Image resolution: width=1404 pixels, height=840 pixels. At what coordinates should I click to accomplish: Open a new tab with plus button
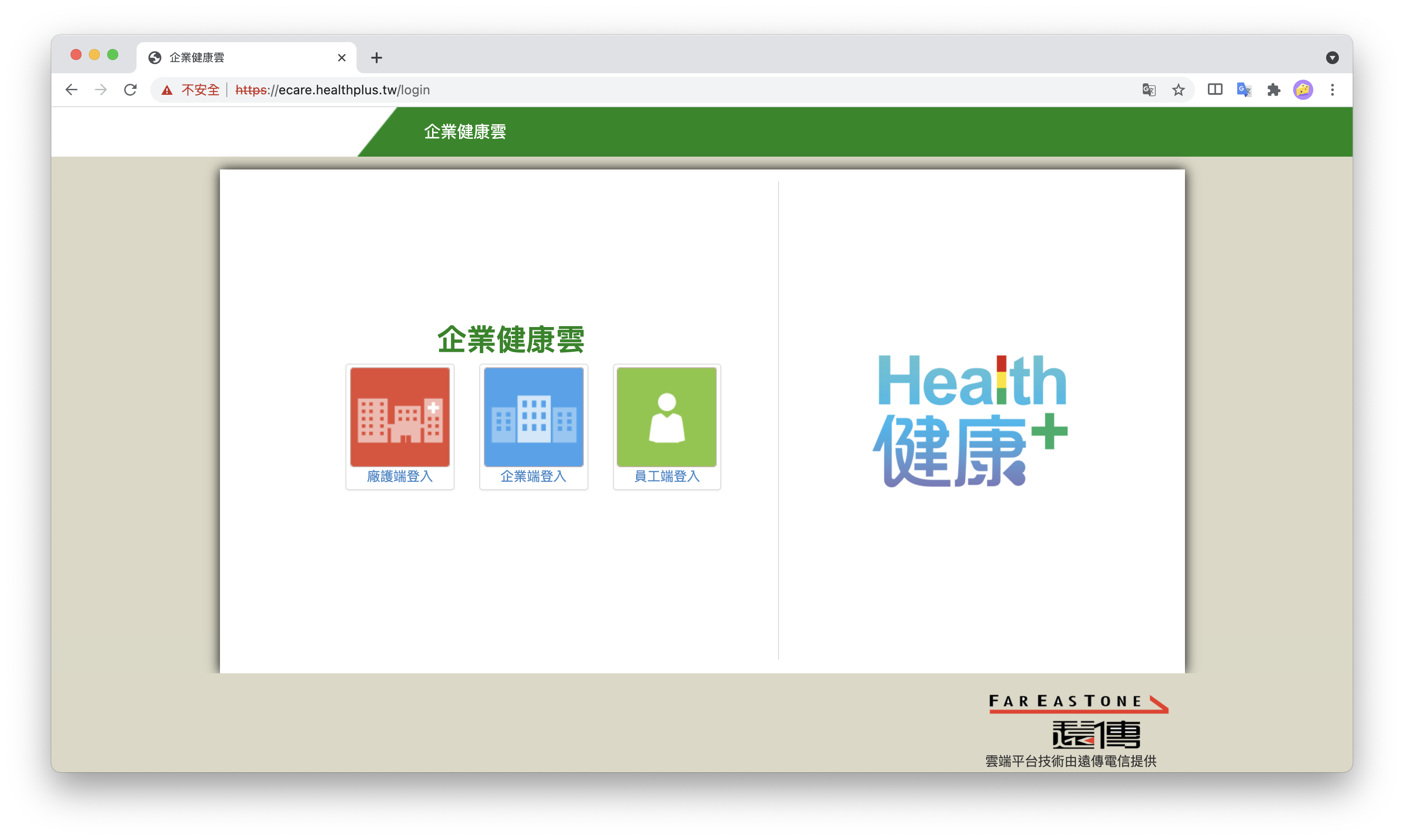click(x=377, y=57)
